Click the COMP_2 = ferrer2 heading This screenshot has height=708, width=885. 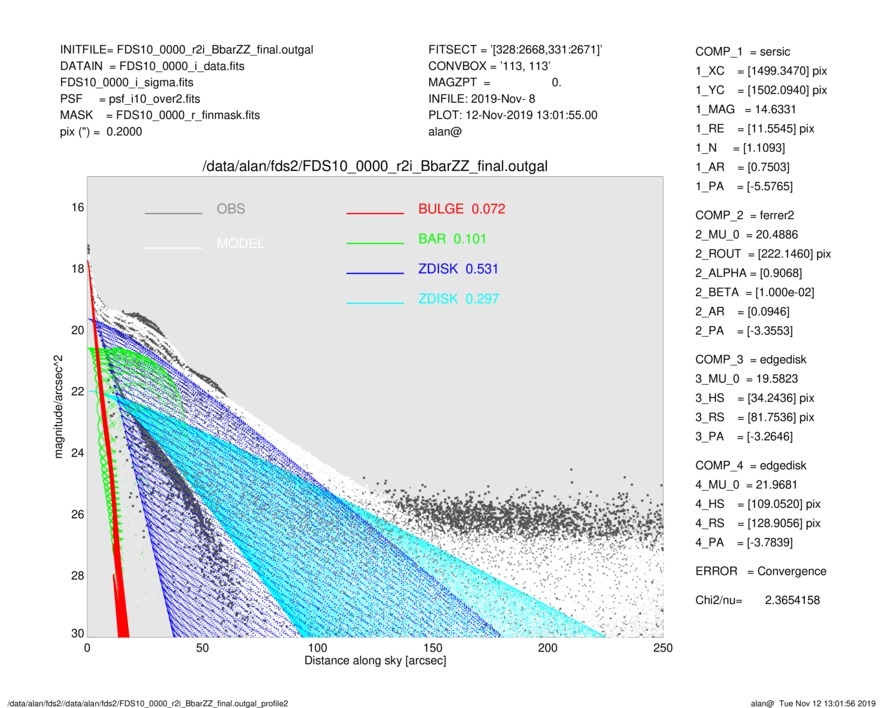coord(745,216)
